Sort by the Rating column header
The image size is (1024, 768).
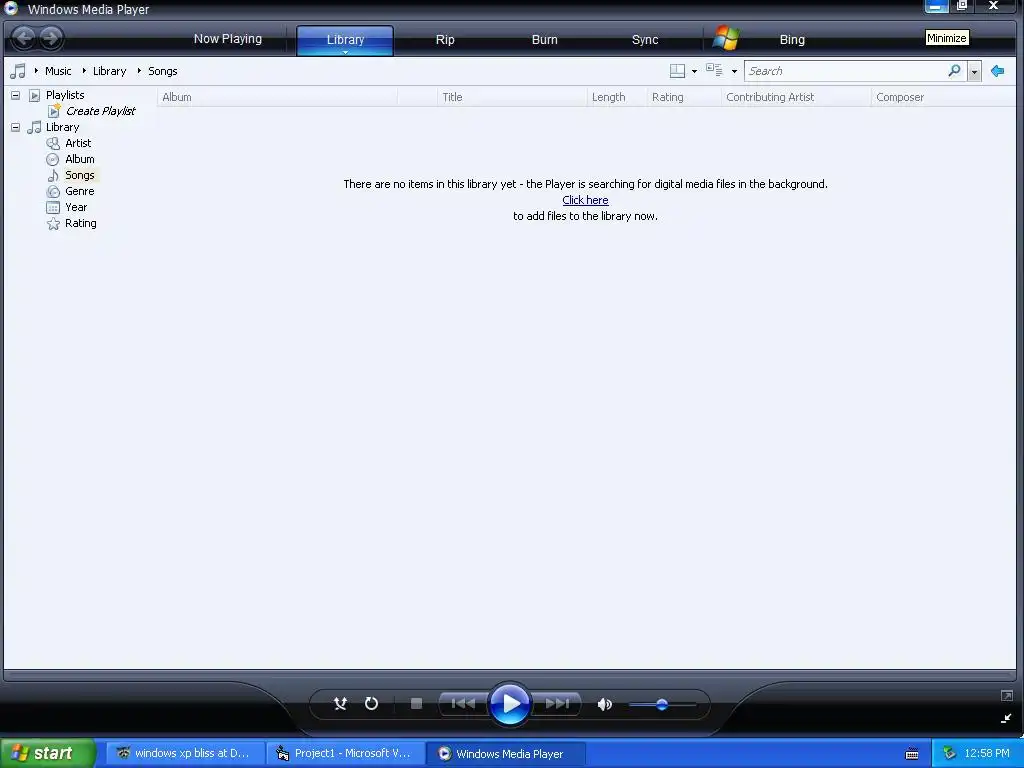point(684,97)
